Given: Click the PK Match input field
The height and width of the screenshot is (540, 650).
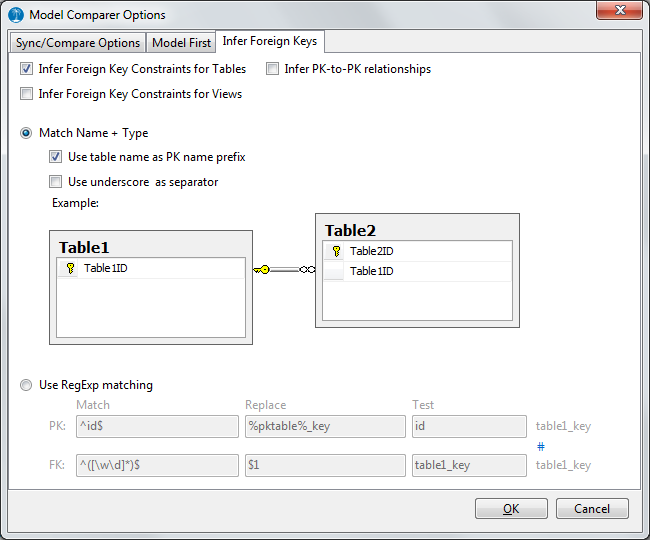Looking at the screenshot, I should tap(156, 427).
